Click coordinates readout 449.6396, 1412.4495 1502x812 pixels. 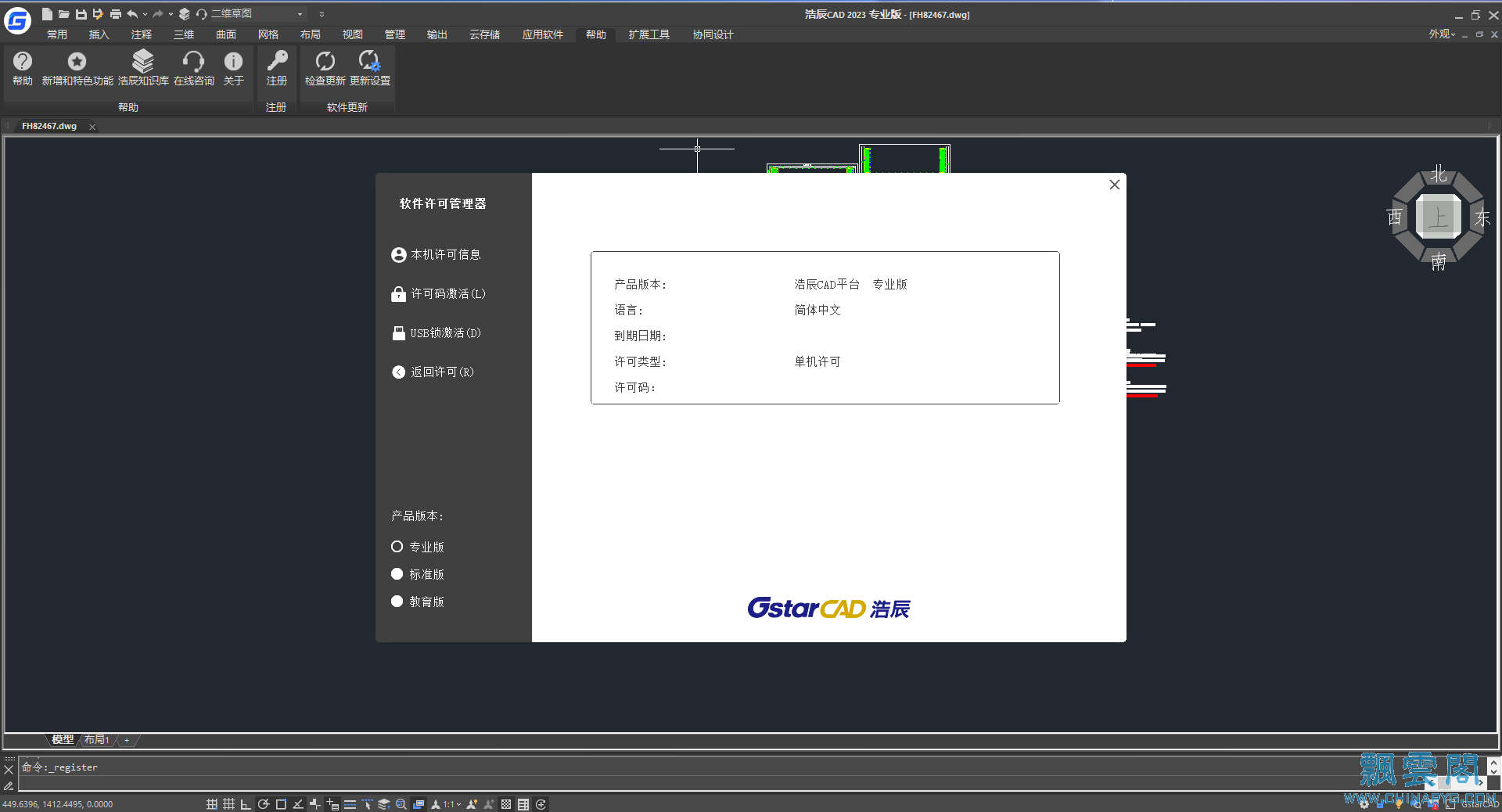point(58,804)
